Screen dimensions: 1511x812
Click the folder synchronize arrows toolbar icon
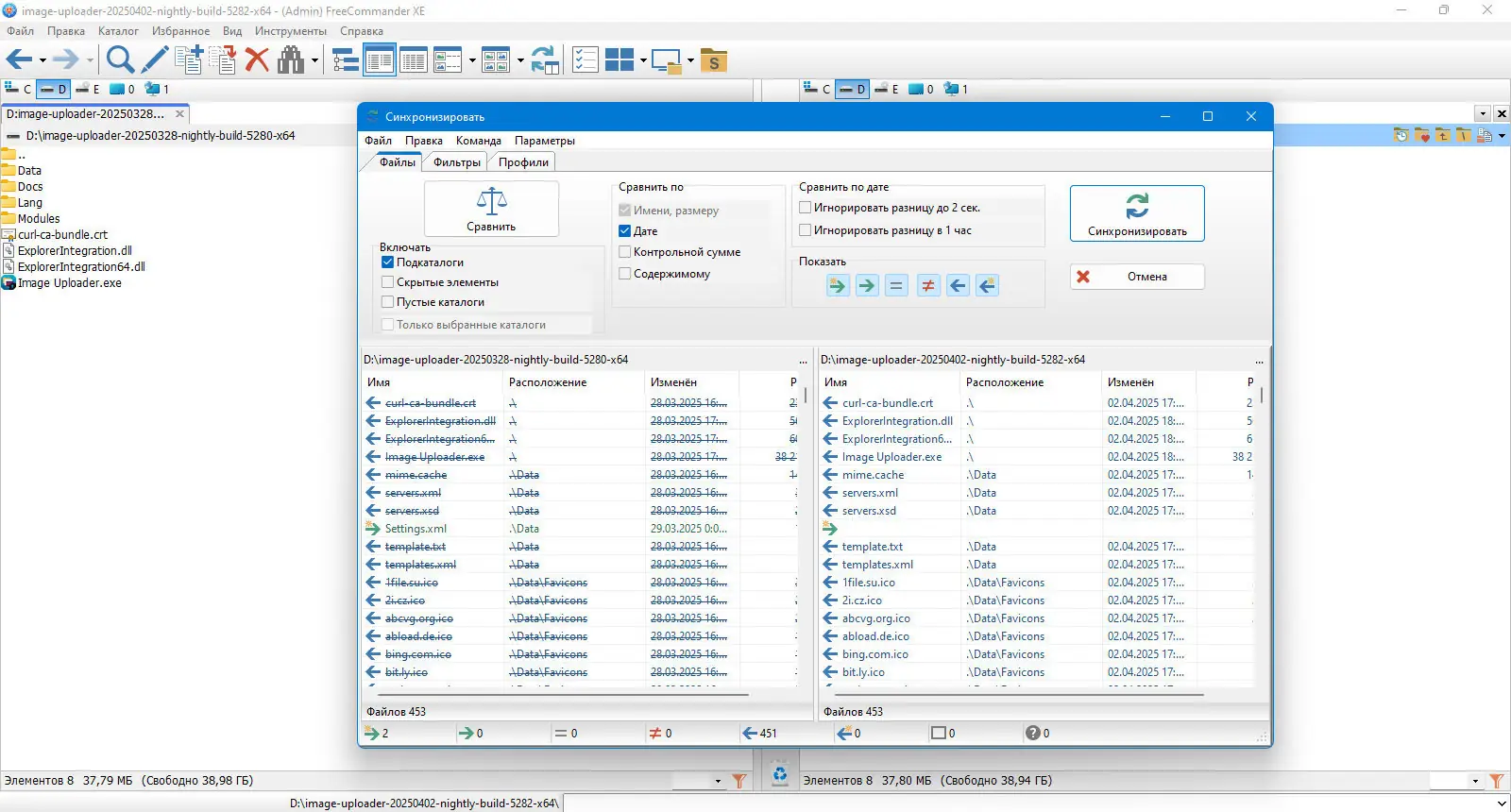click(545, 60)
